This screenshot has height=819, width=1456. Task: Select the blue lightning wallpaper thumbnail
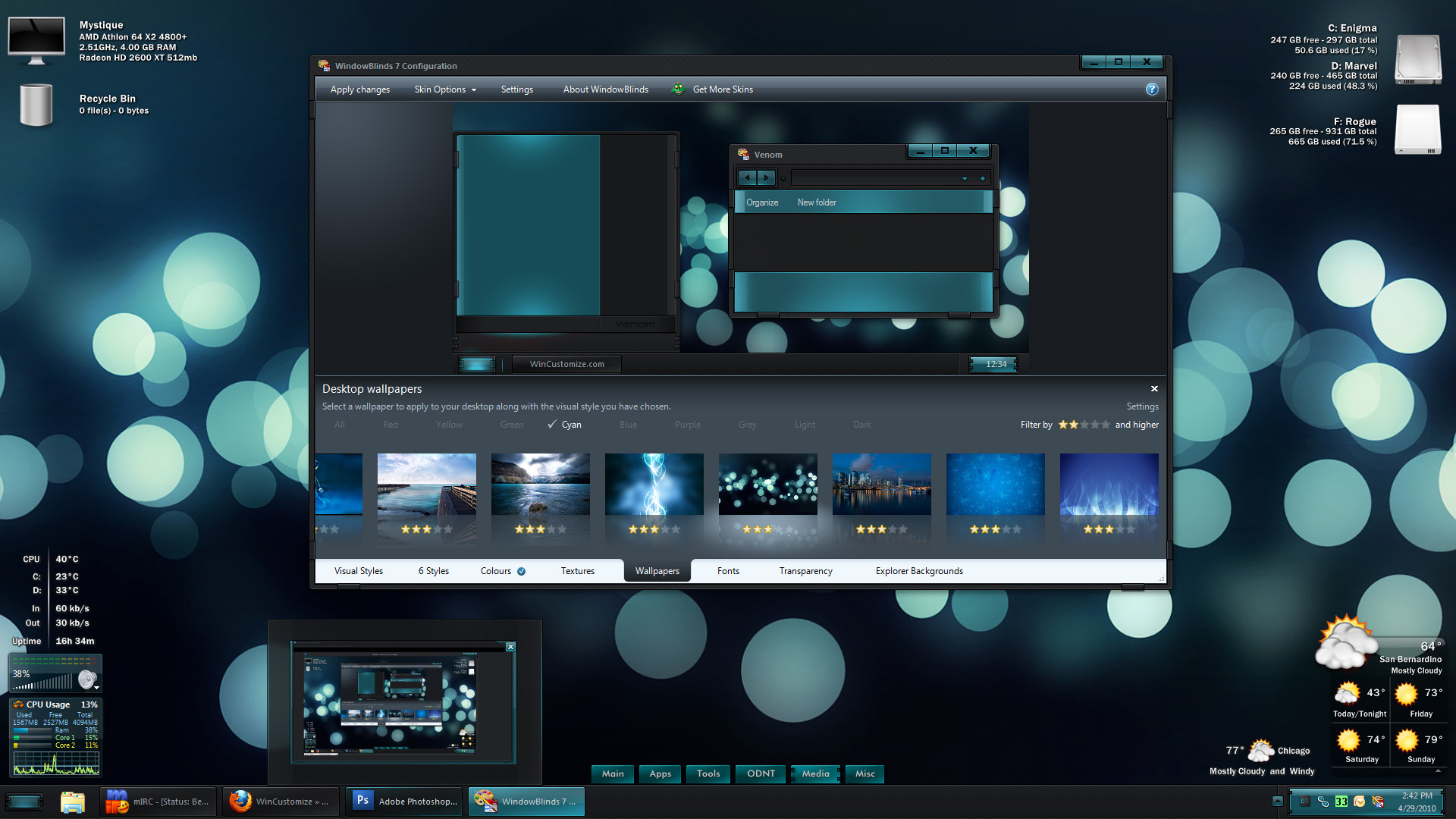pyautogui.click(x=654, y=484)
